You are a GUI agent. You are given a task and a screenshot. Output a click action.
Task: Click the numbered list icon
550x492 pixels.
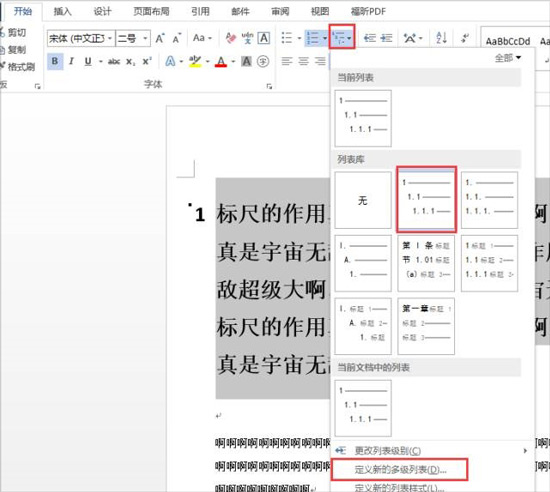pyautogui.click(x=313, y=38)
